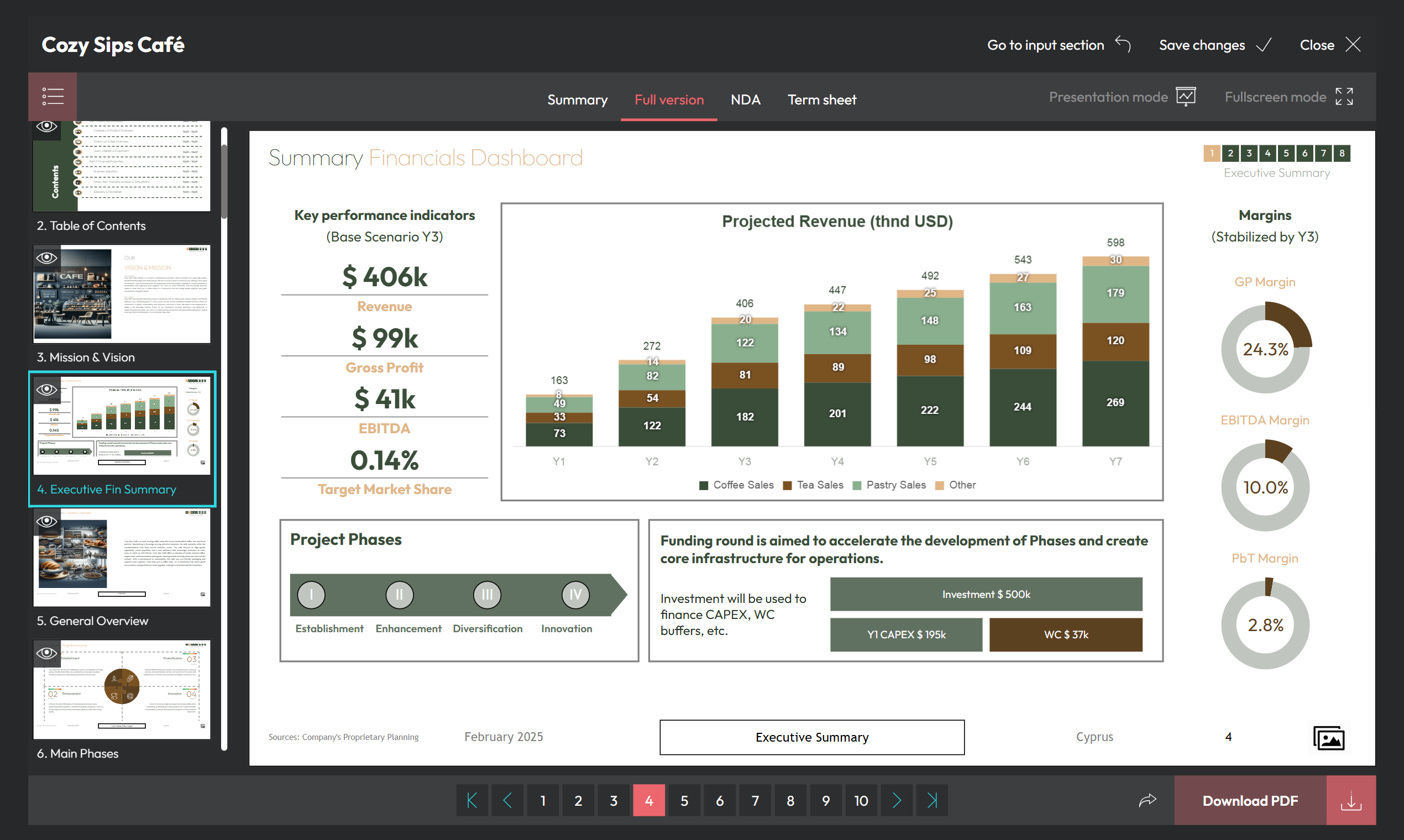Click the download arrow icon beside Download PDF

pyautogui.click(x=1350, y=800)
